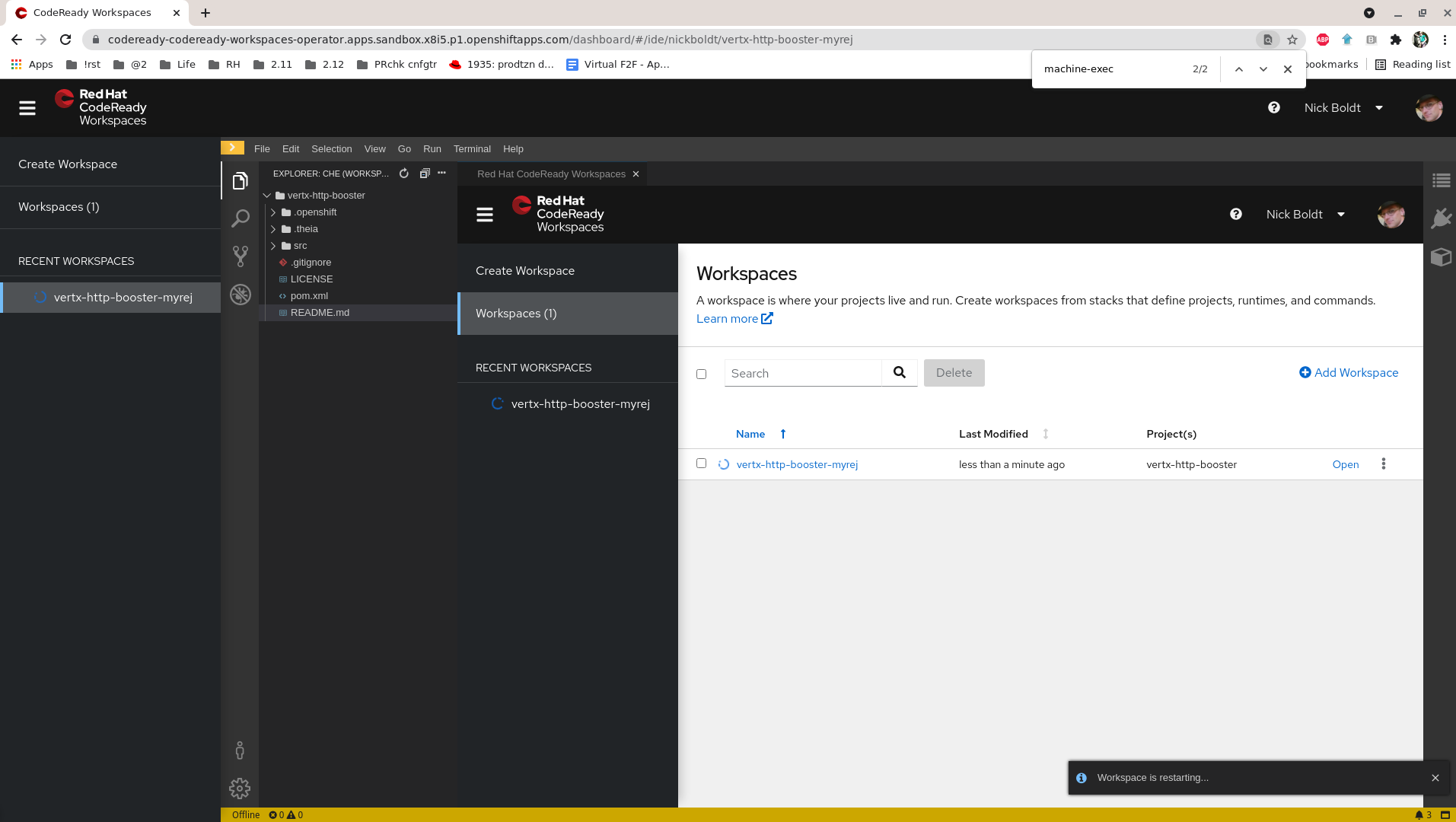Open the Go menu
1456x822 pixels.
(404, 149)
